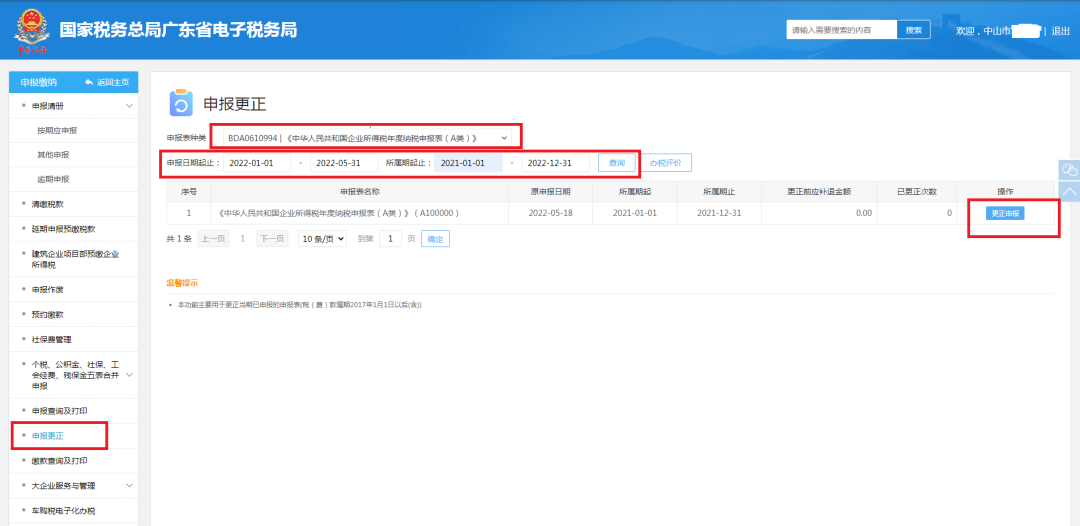The image size is (1080, 526).
Task: Click the 搜索 search button
Action: [x=913, y=30]
